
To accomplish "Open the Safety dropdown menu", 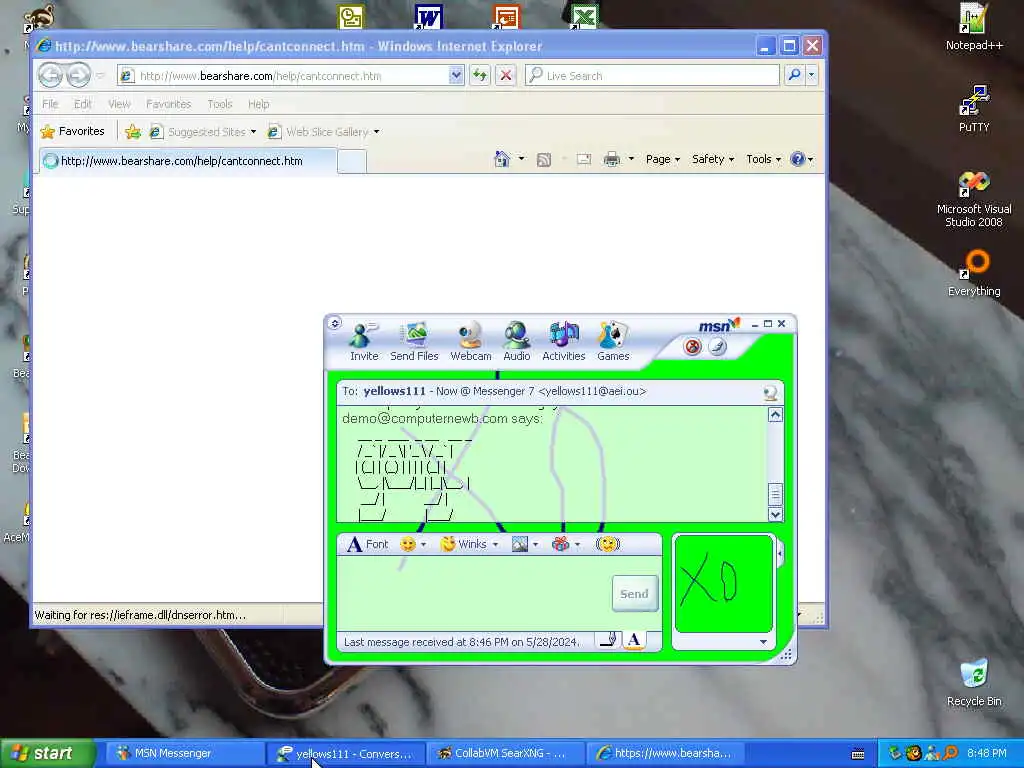I will [712, 159].
